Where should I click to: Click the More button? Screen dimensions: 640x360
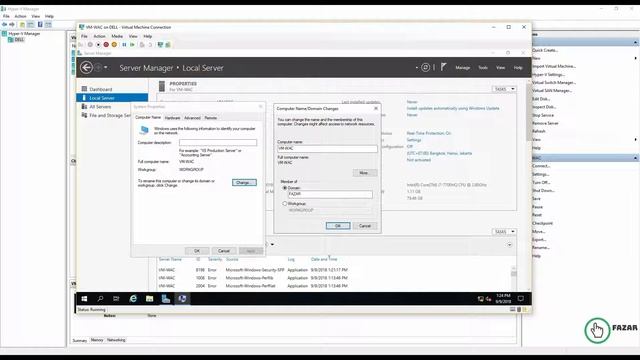(364, 173)
